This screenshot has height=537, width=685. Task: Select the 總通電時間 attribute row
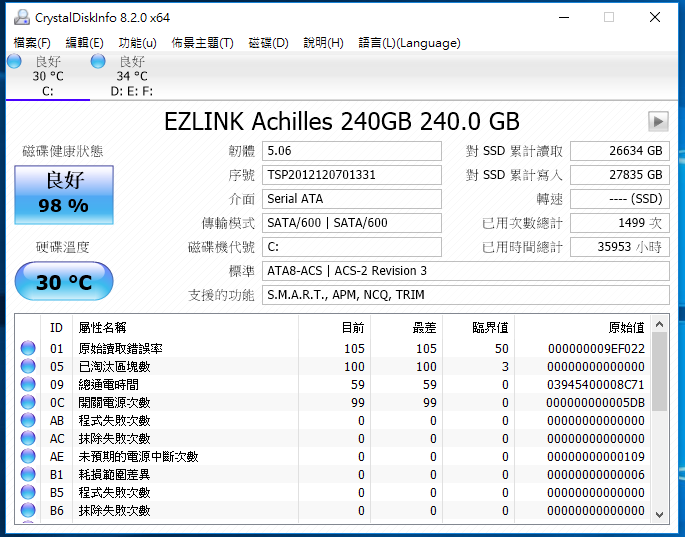pos(333,384)
